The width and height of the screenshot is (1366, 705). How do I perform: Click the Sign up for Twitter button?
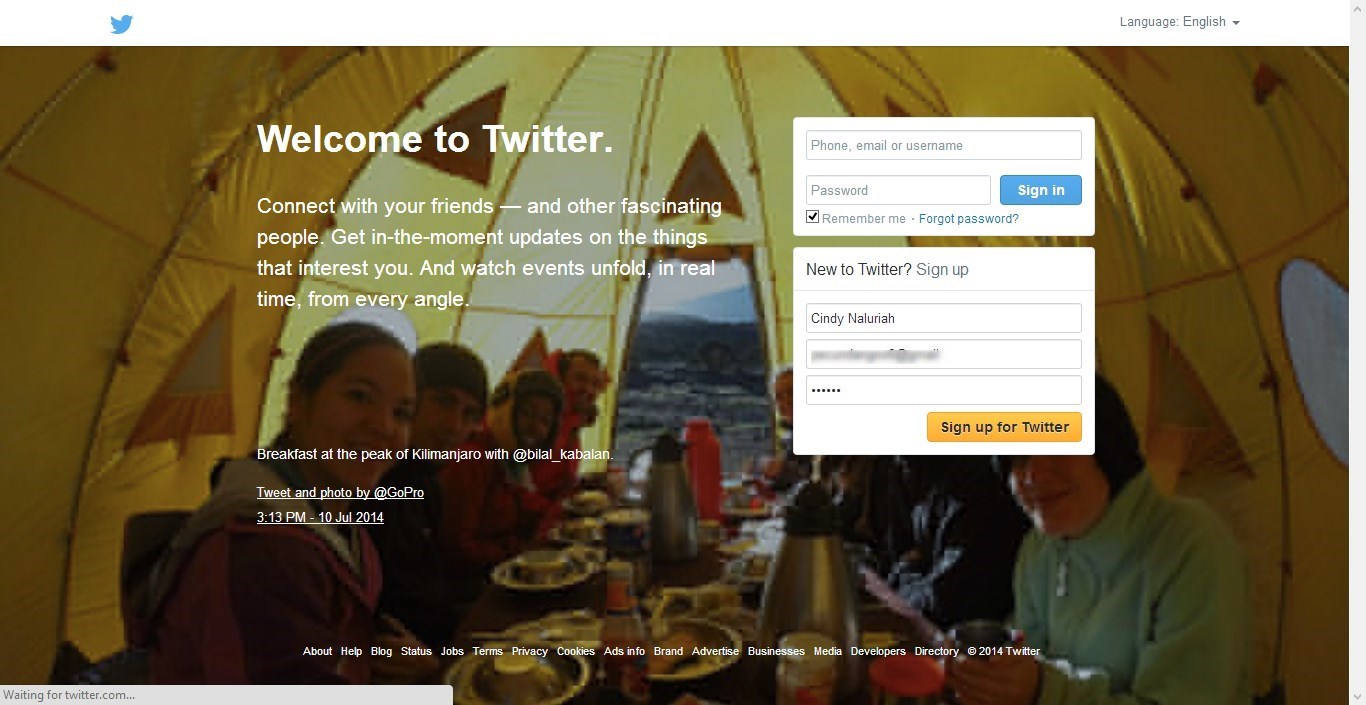point(1004,427)
